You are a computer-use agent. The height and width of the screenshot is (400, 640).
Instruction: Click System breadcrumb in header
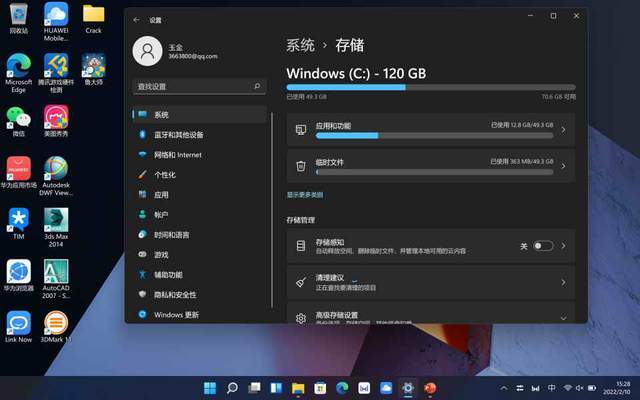[300, 45]
